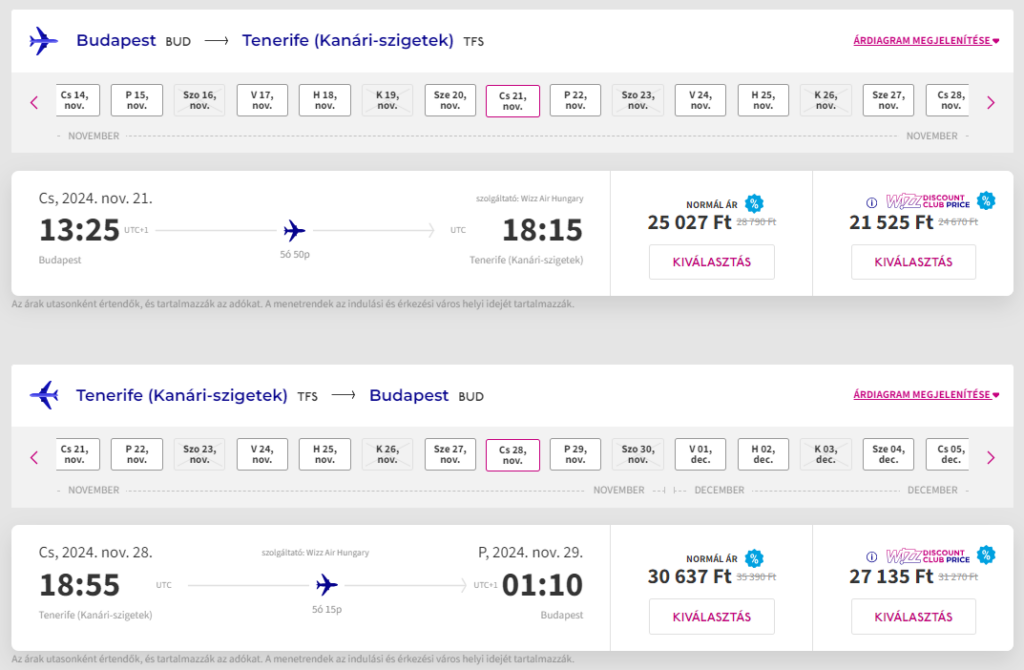Choose Discount Club 27 135 Ft Kiválasztás
The width and height of the screenshot is (1024, 670).
pos(914,616)
